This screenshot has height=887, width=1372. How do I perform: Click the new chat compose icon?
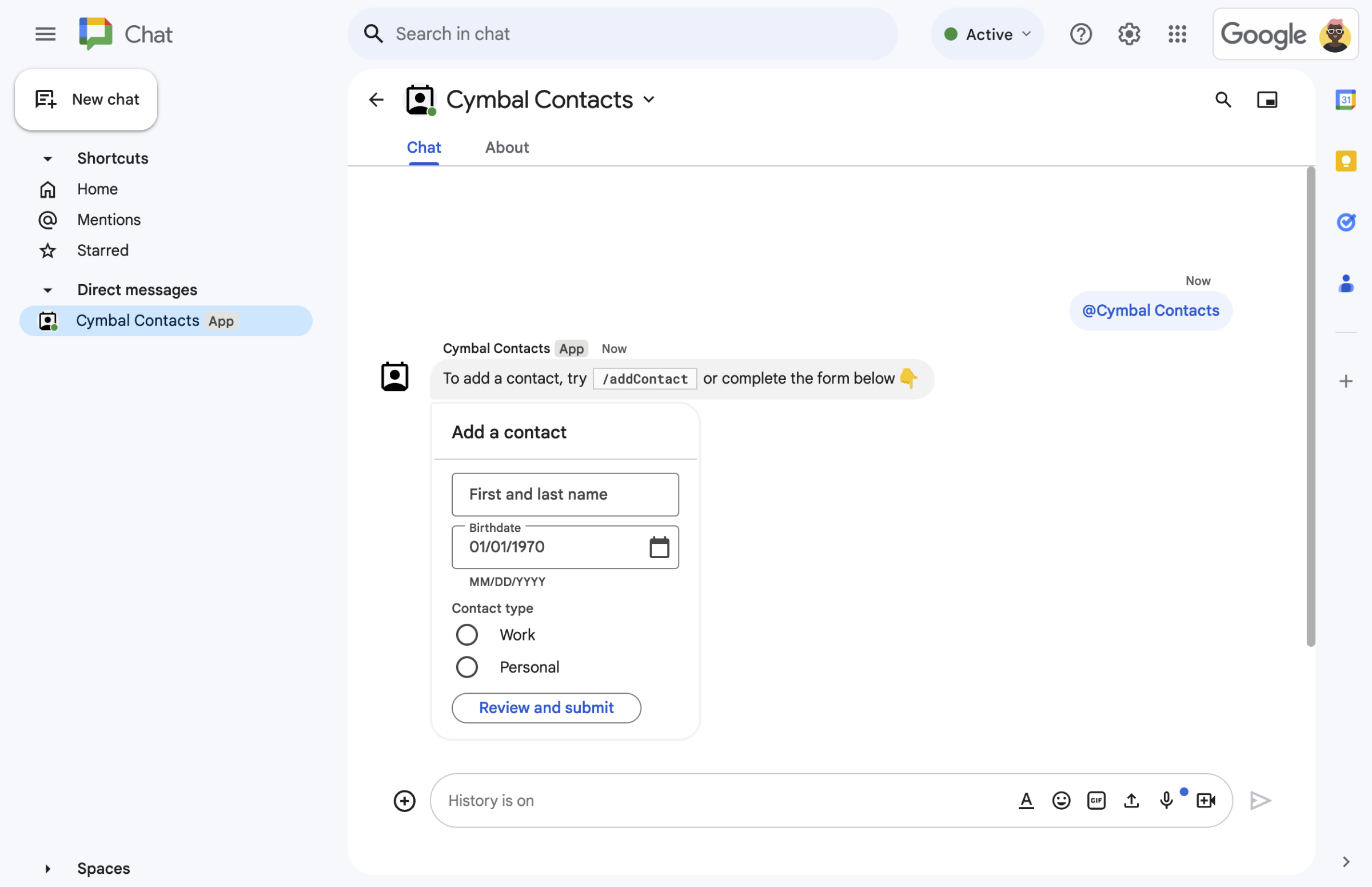(45, 99)
